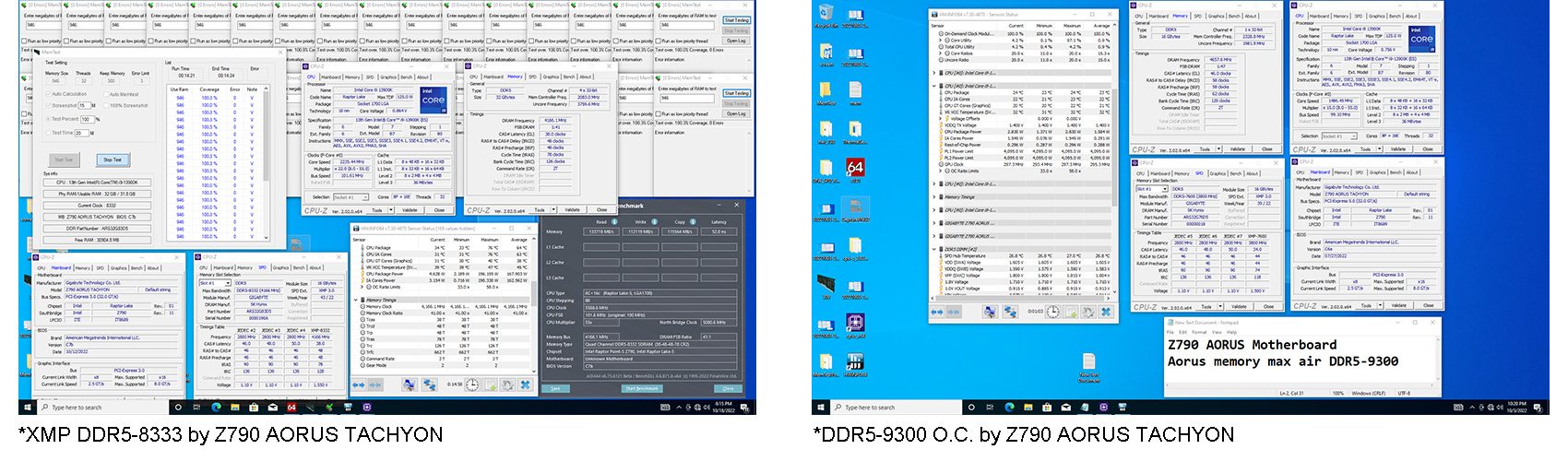Open Microsoft Store on the DDR5-8333 screenshot taskbar
This screenshot has width=1568, height=461.
254,407
